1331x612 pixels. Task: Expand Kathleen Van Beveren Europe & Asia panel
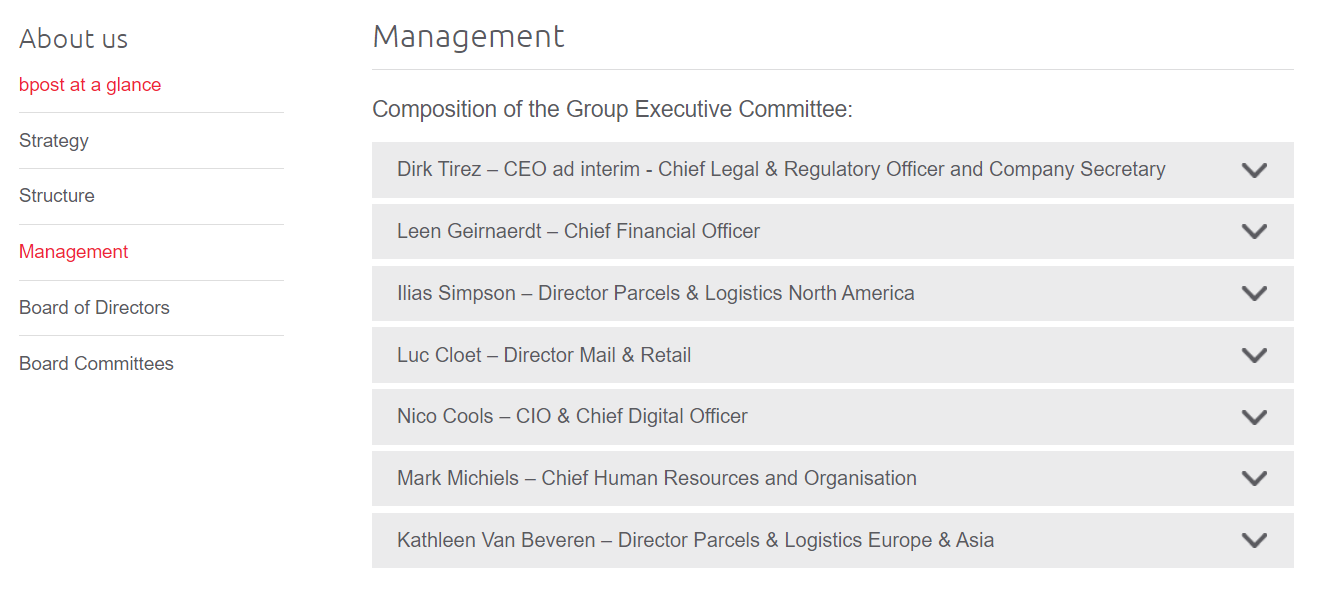click(x=695, y=541)
